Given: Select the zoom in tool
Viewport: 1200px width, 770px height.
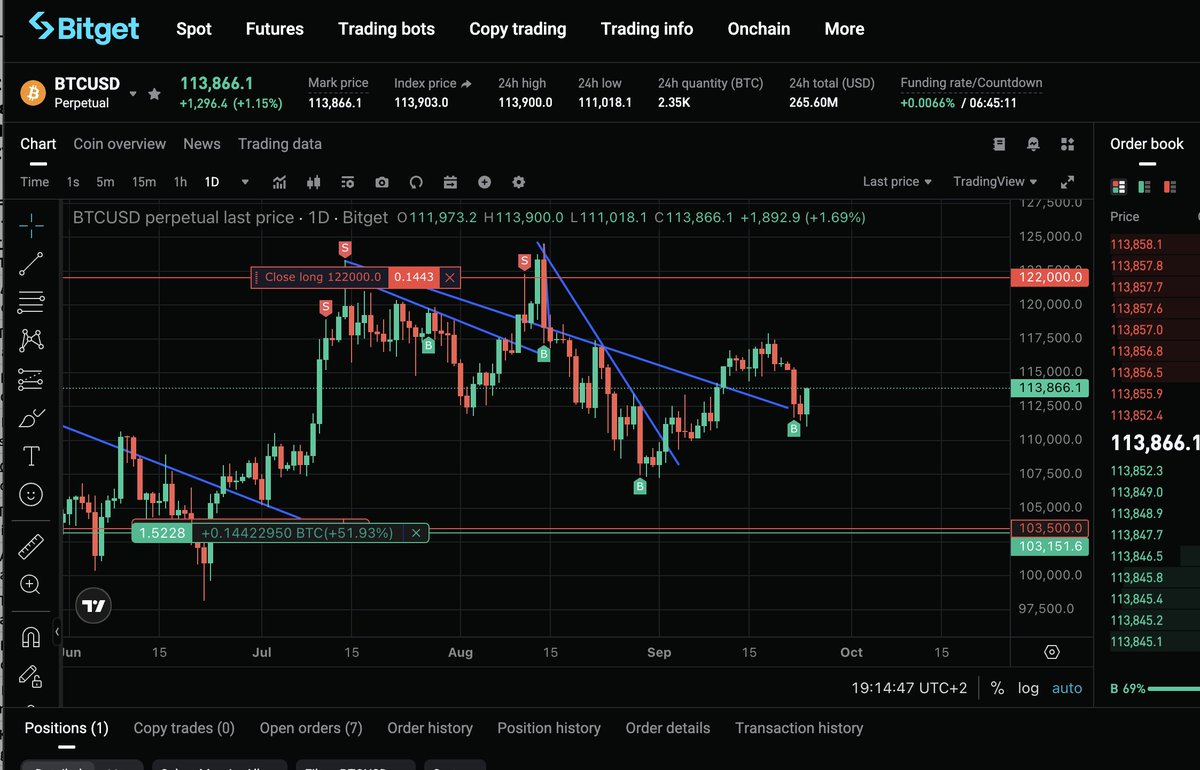Looking at the screenshot, I should pyautogui.click(x=31, y=584).
